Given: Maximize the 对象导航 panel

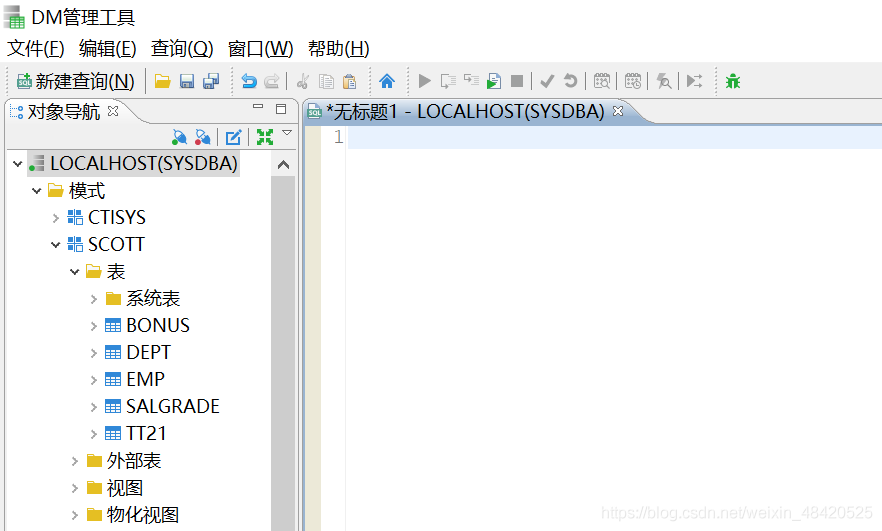Looking at the screenshot, I should (281, 109).
